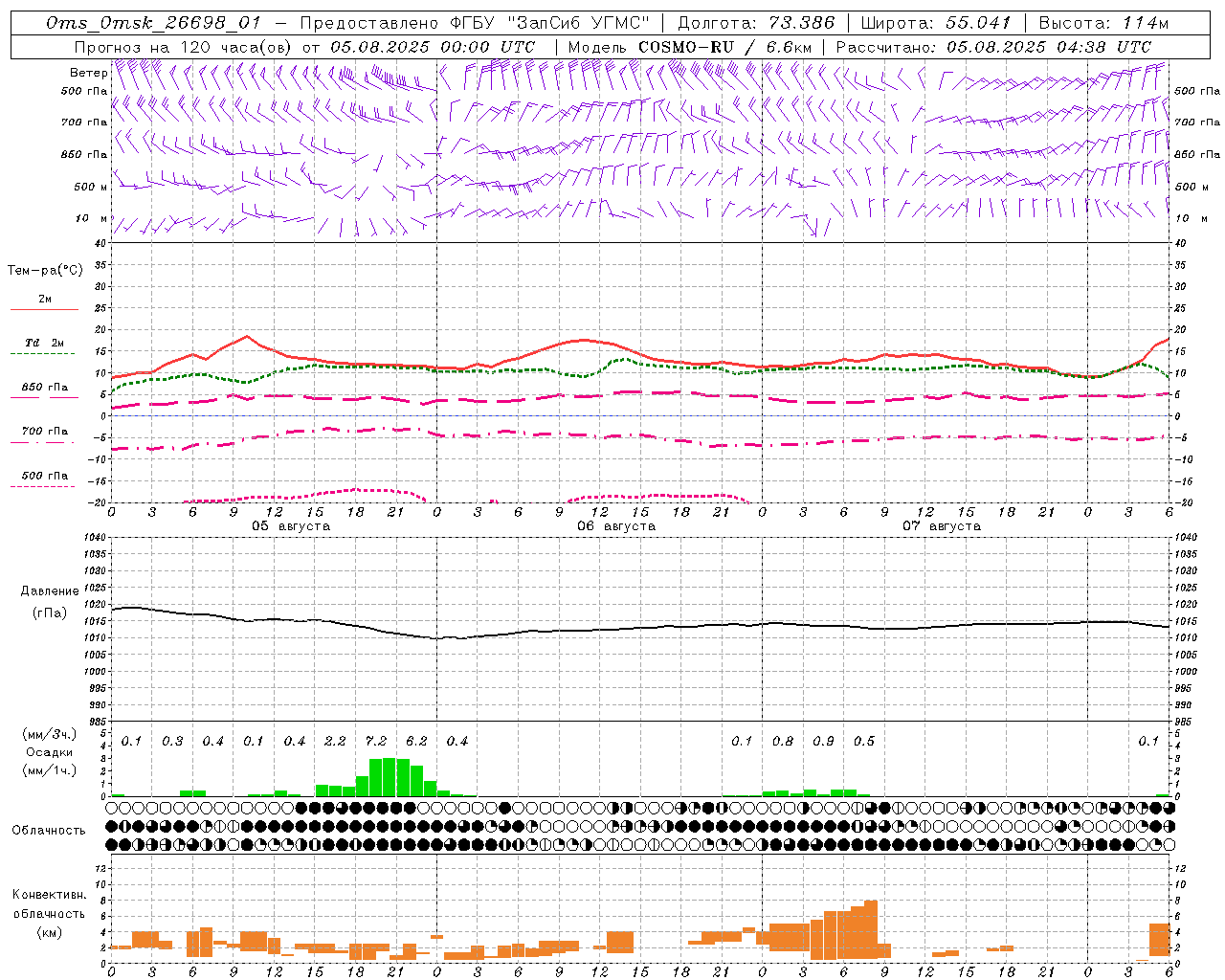Viewport: 1225px width, 980px height.
Task: Click the (мм/1ч.) precipitation unit label
Action: pyautogui.click(x=50, y=770)
